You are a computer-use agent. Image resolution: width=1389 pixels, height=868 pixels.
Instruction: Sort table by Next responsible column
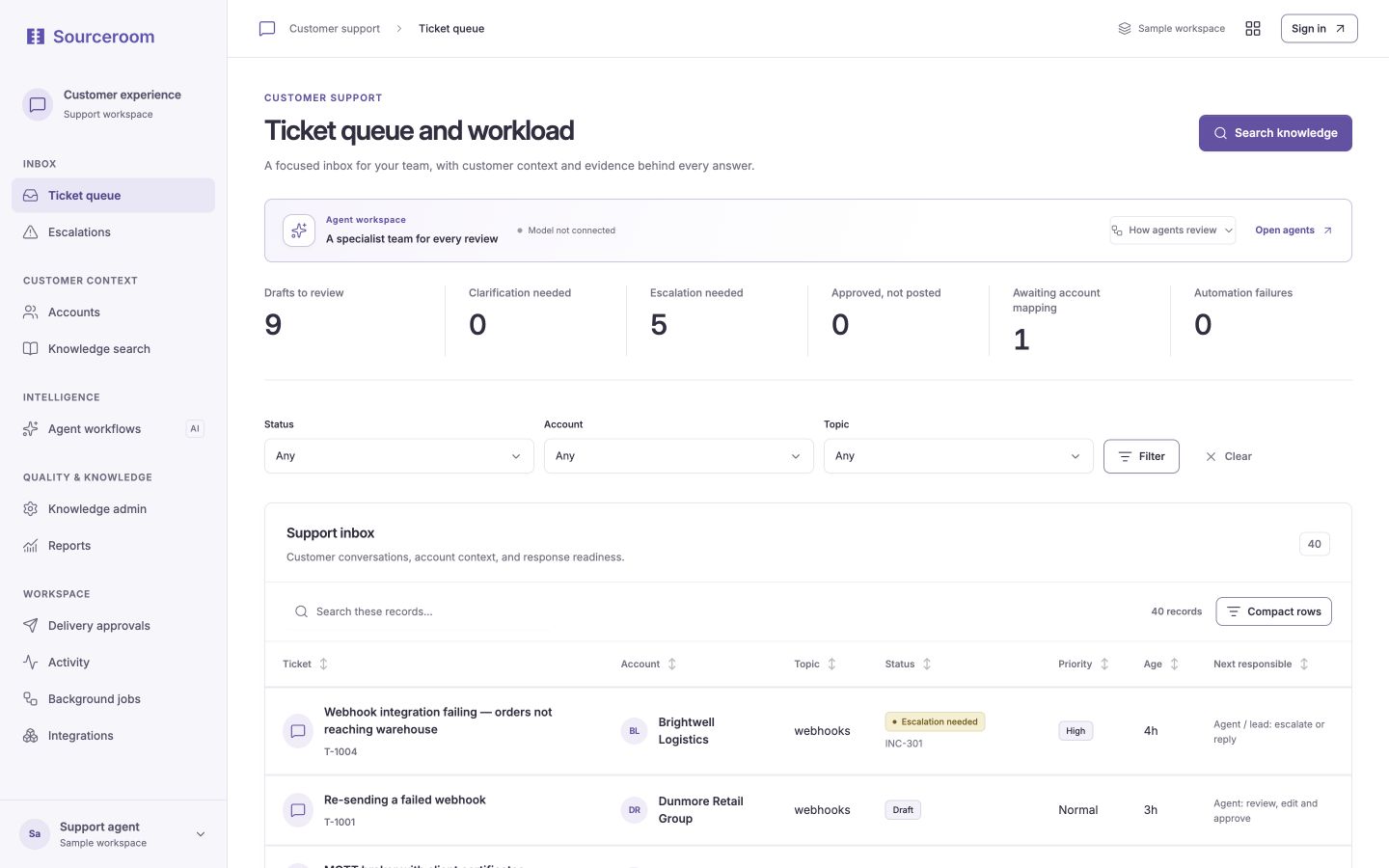click(1261, 664)
